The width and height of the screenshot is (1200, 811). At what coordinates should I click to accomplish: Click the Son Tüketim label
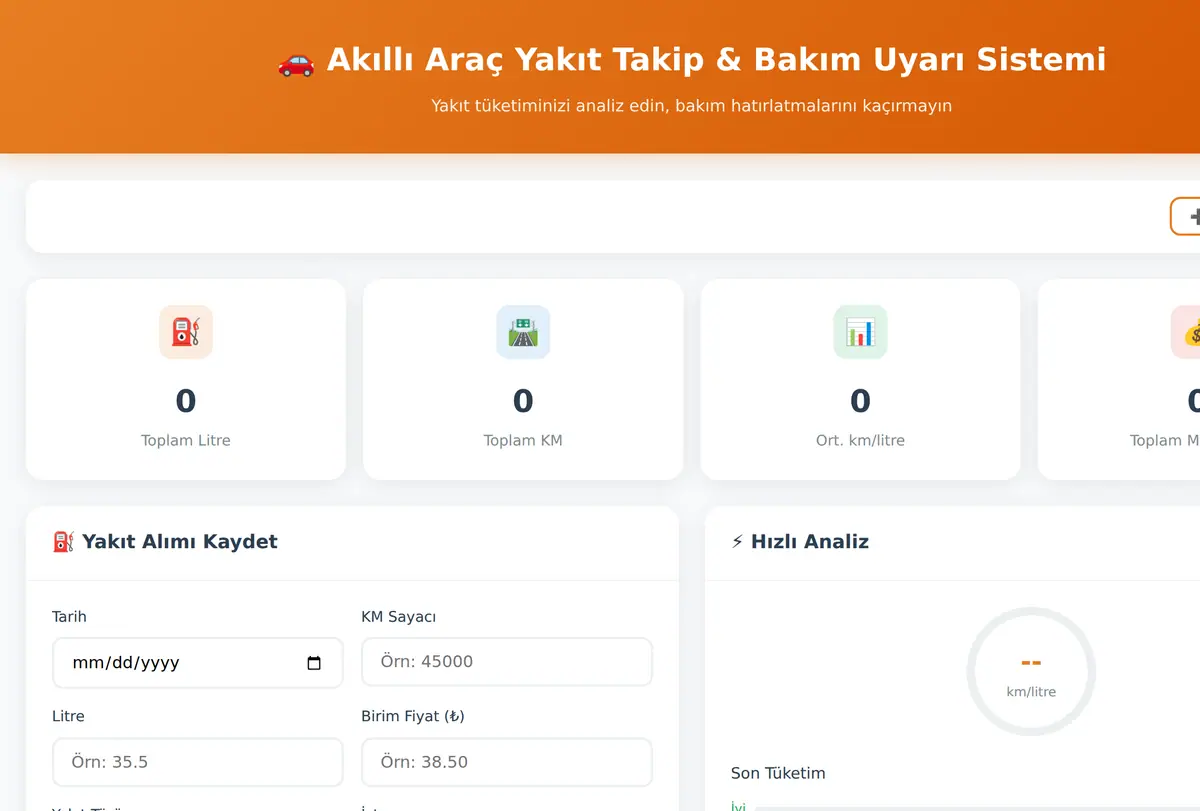pyautogui.click(x=778, y=773)
